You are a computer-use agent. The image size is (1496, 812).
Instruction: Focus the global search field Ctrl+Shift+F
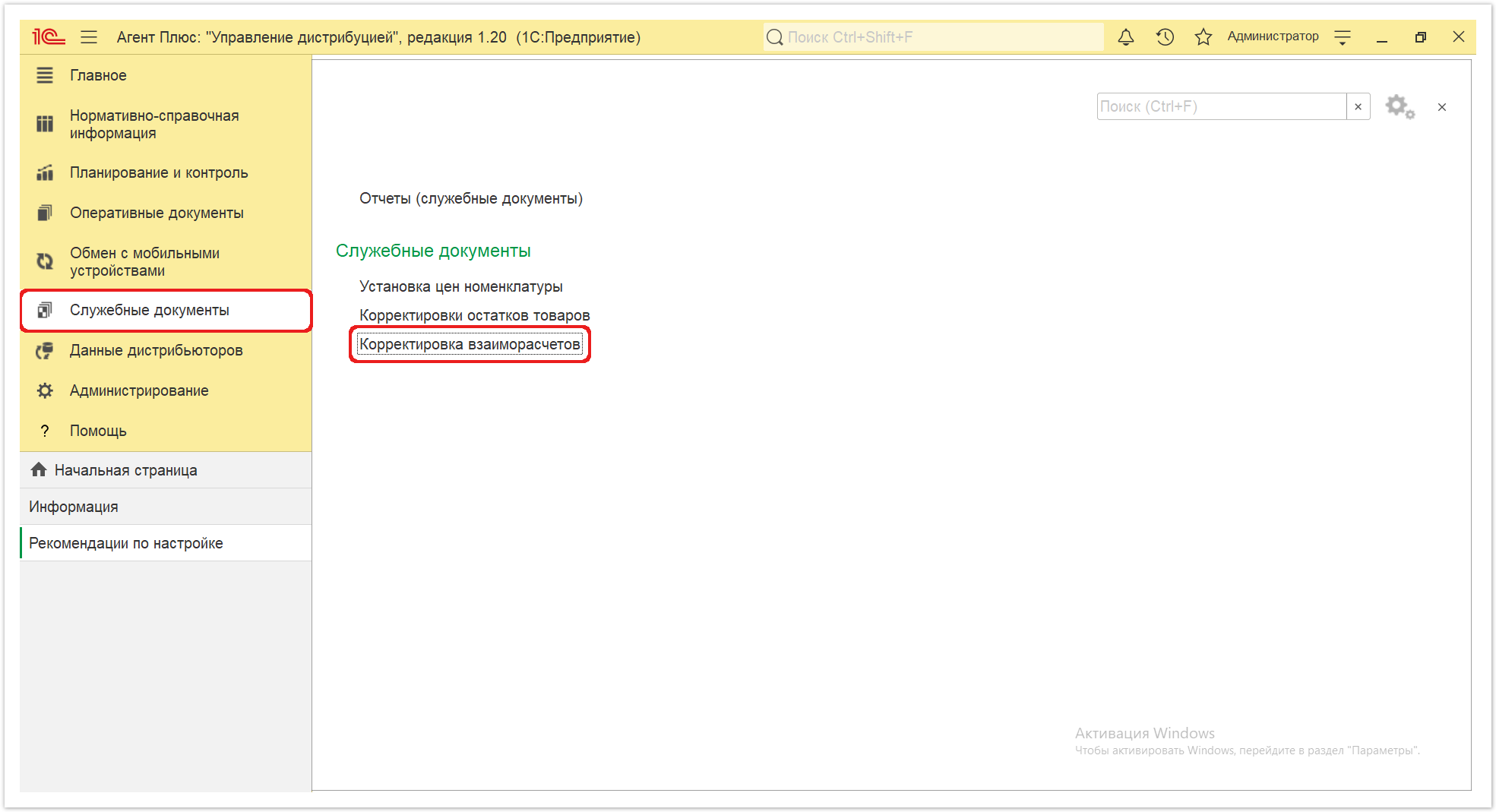tap(933, 36)
